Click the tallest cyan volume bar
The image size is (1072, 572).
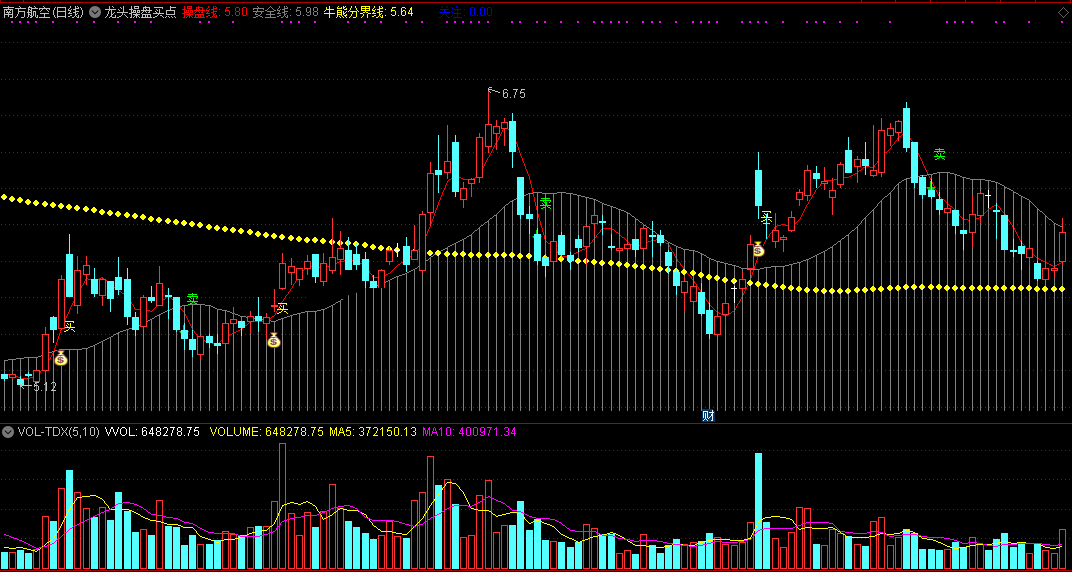pyautogui.click(x=758, y=511)
